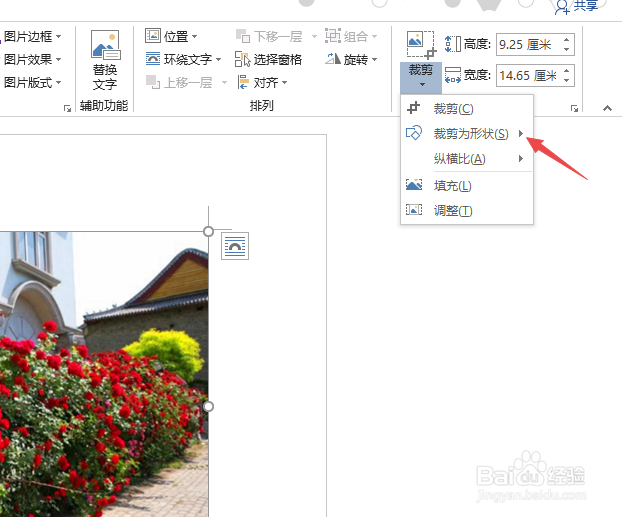Click the 对齐 align icon
Screen dimensions: 622x517
tap(243, 82)
